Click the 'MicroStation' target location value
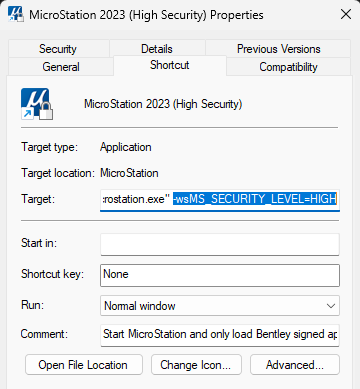 click(129, 173)
